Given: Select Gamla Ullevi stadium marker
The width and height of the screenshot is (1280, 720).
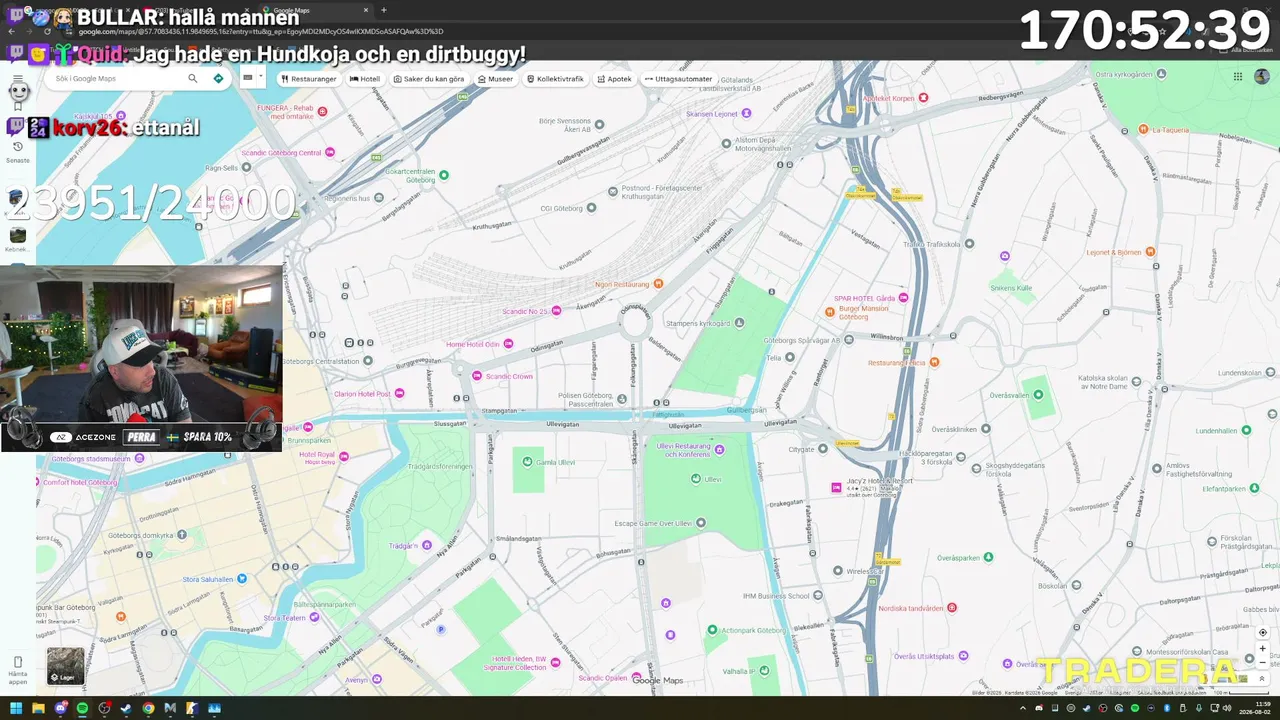Looking at the screenshot, I should coord(529,462).
